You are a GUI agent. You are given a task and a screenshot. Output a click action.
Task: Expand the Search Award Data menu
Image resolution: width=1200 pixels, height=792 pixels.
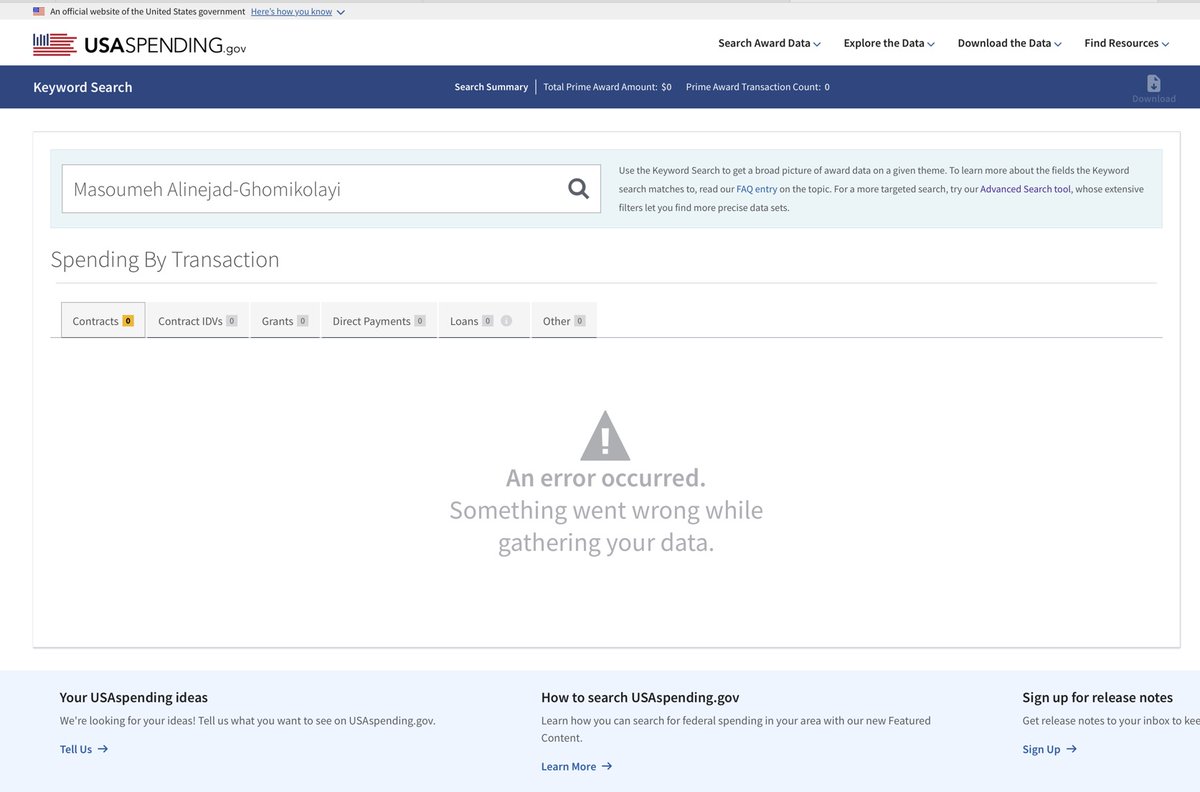tap(769, 43)
